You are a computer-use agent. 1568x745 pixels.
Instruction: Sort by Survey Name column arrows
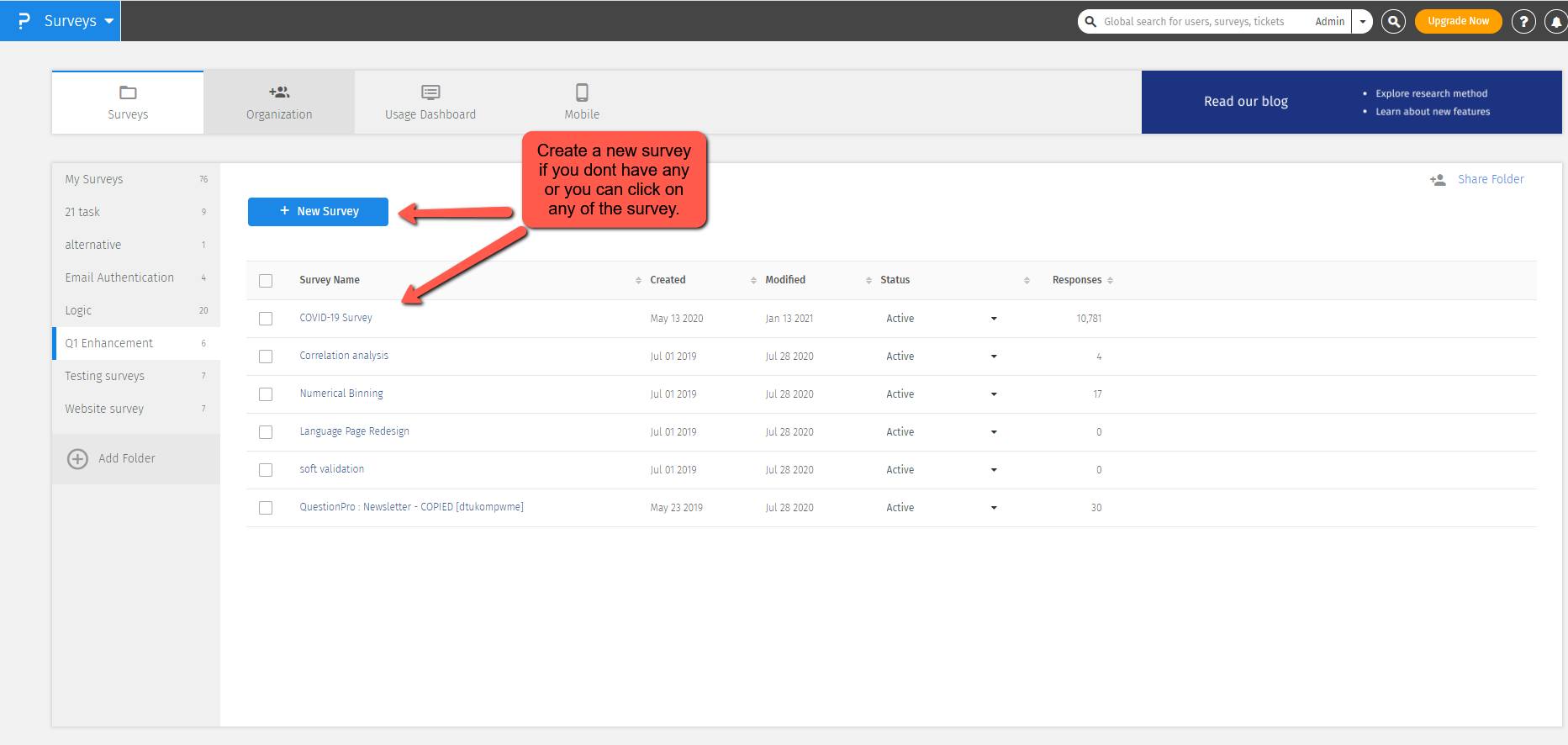coord(638,281)
